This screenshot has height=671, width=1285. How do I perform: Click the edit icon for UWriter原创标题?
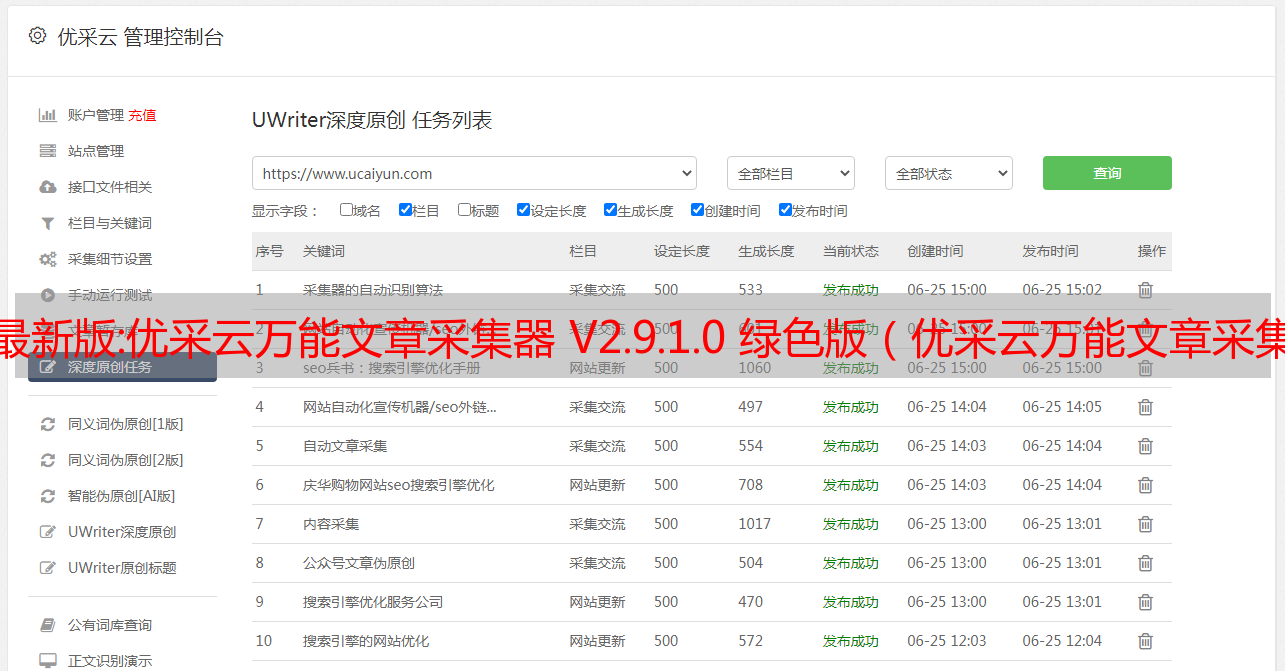(47, 568)
